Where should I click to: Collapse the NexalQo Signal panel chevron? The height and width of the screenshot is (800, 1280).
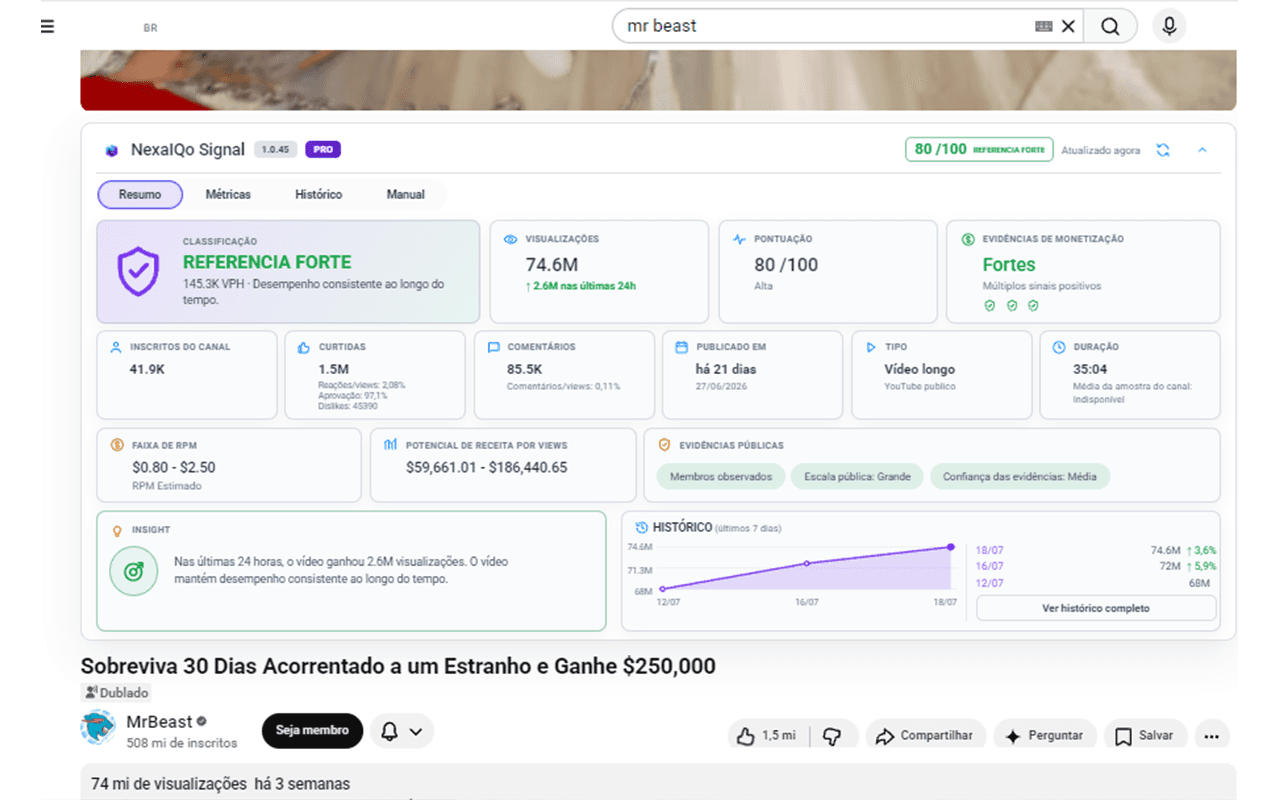[1202, 150]
